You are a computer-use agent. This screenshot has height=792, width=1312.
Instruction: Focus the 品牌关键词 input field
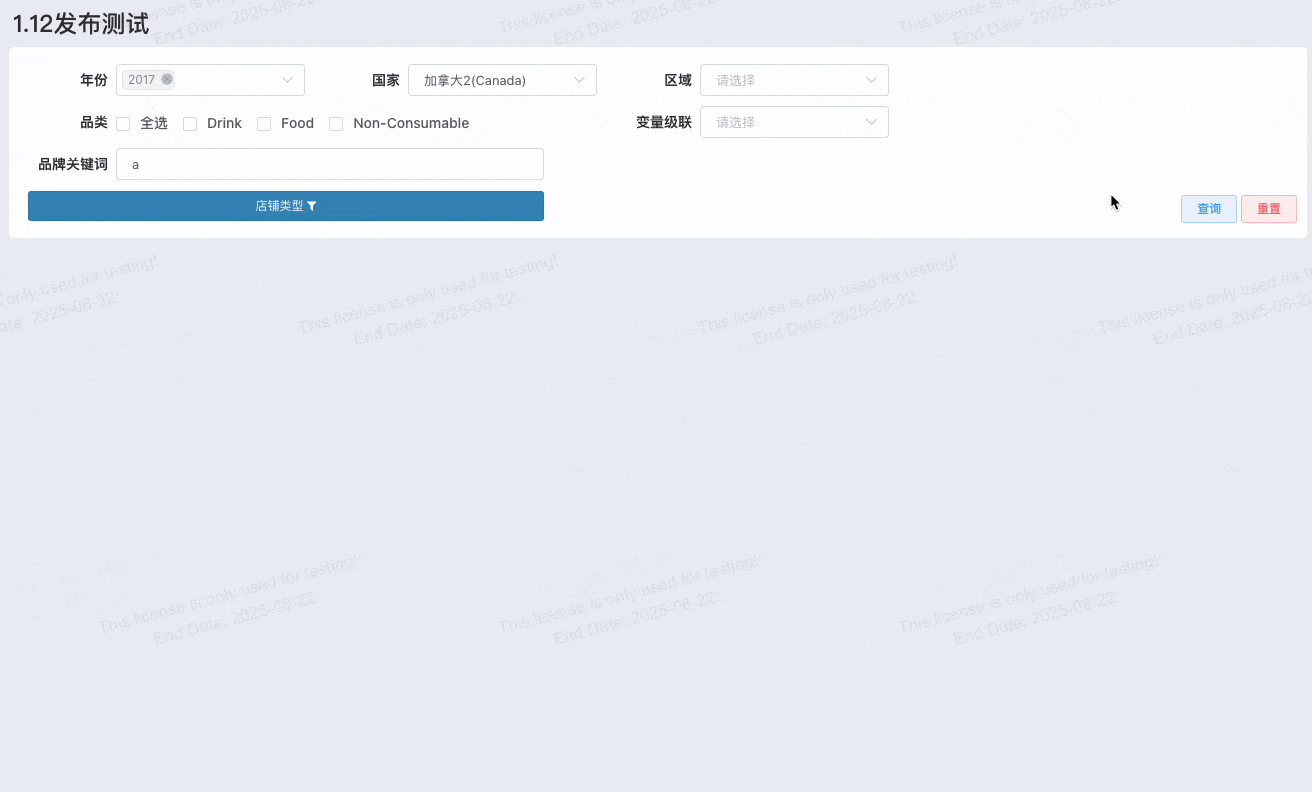point(330,164)
